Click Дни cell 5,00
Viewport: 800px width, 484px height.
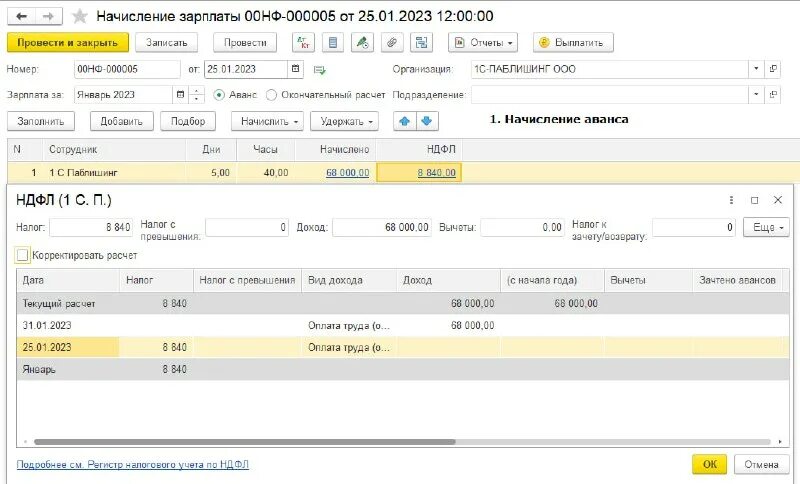pyautogui.click(x=211, y=173)
